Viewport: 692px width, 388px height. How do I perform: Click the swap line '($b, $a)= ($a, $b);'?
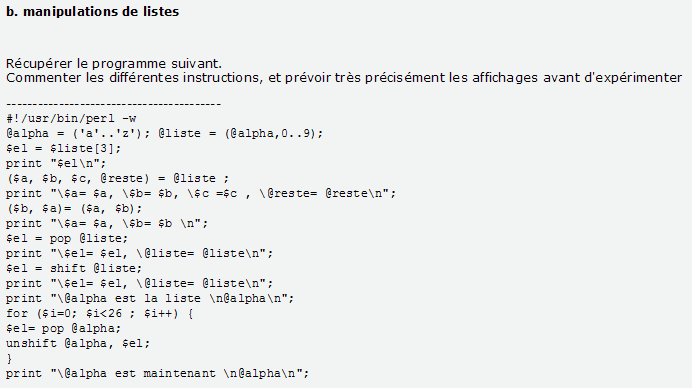tap(74, 208)
